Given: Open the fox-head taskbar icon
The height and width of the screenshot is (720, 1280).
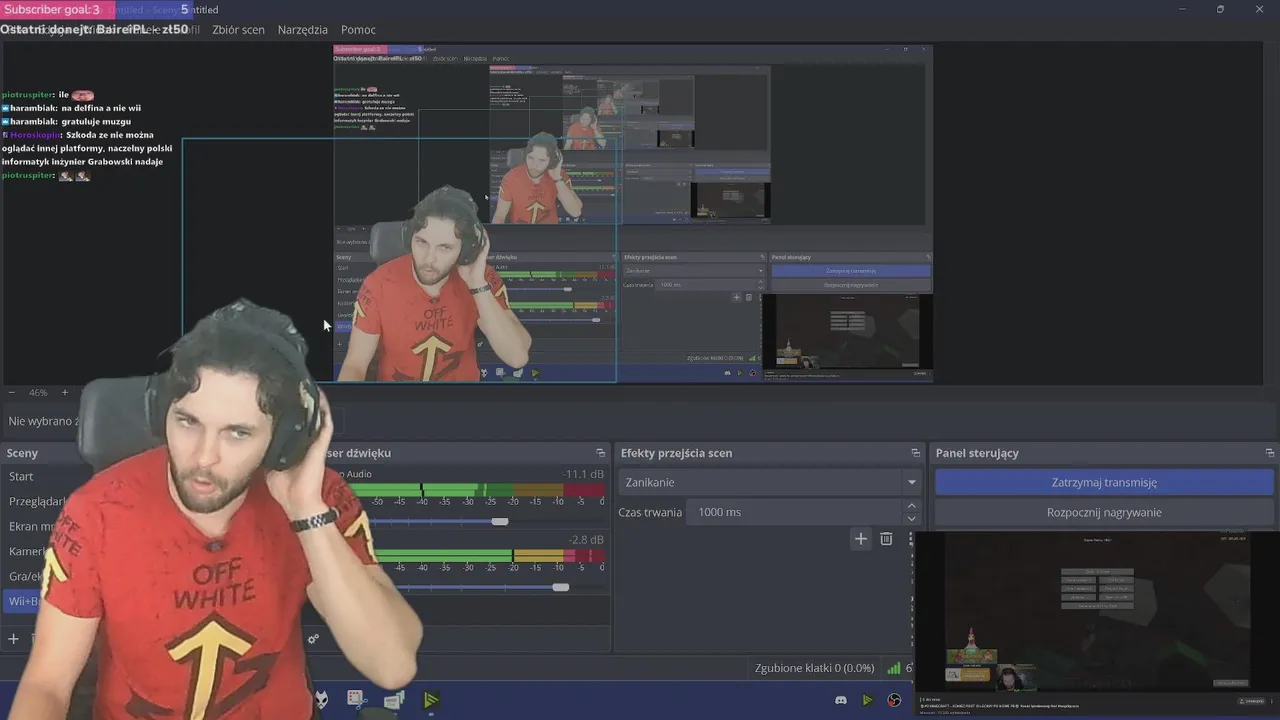Looking at the screenshot, I should pos(321,700).
